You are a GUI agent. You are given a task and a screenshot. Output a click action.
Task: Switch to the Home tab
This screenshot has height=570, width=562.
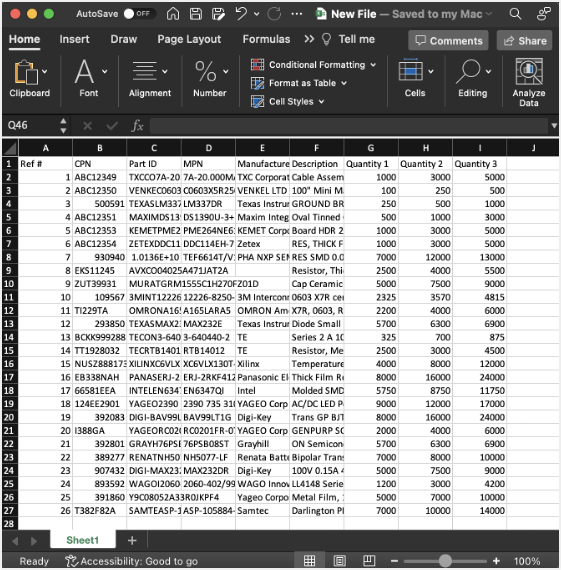pos(24,39)
